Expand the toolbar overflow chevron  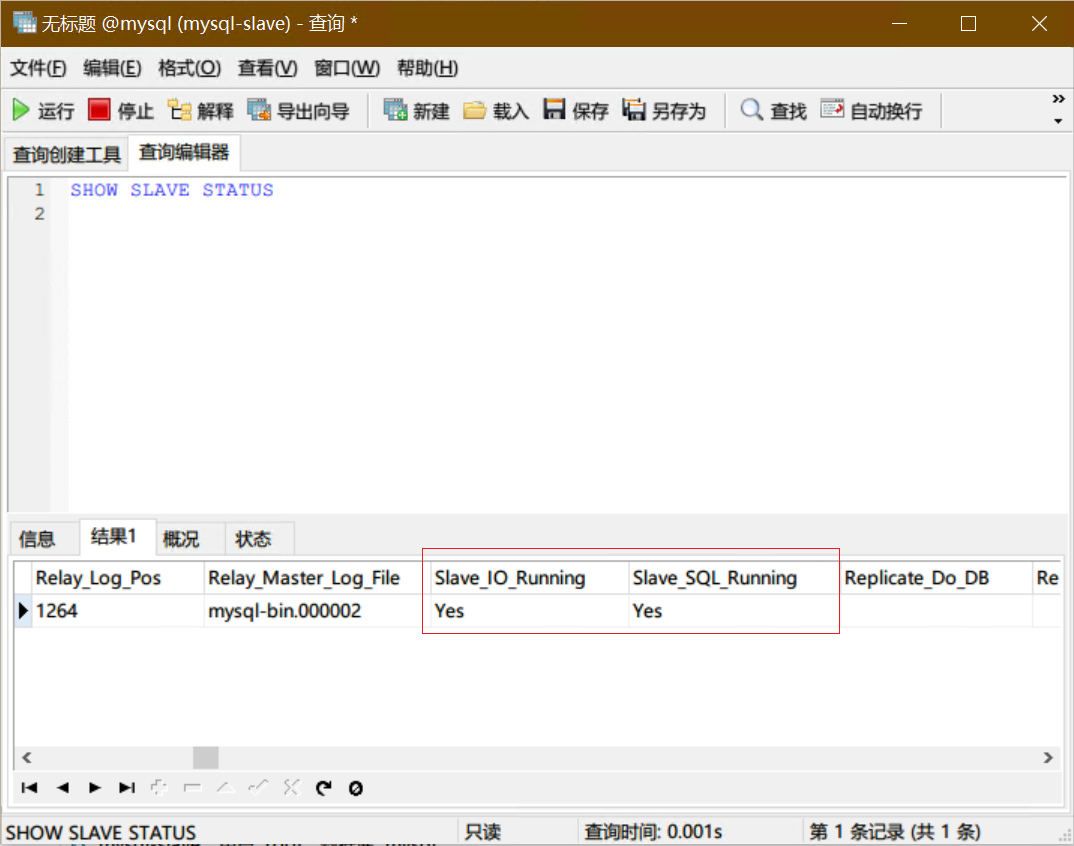click(x=1057, y=99)
